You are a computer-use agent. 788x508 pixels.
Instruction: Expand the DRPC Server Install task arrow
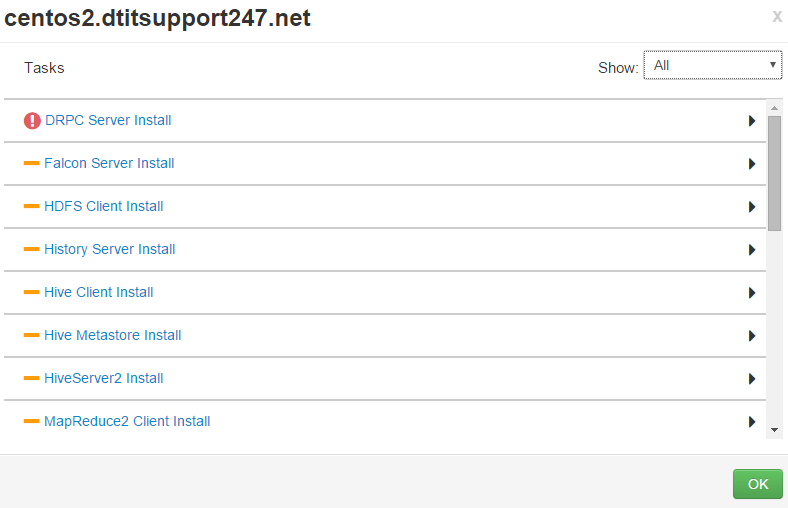pos(751,121)
